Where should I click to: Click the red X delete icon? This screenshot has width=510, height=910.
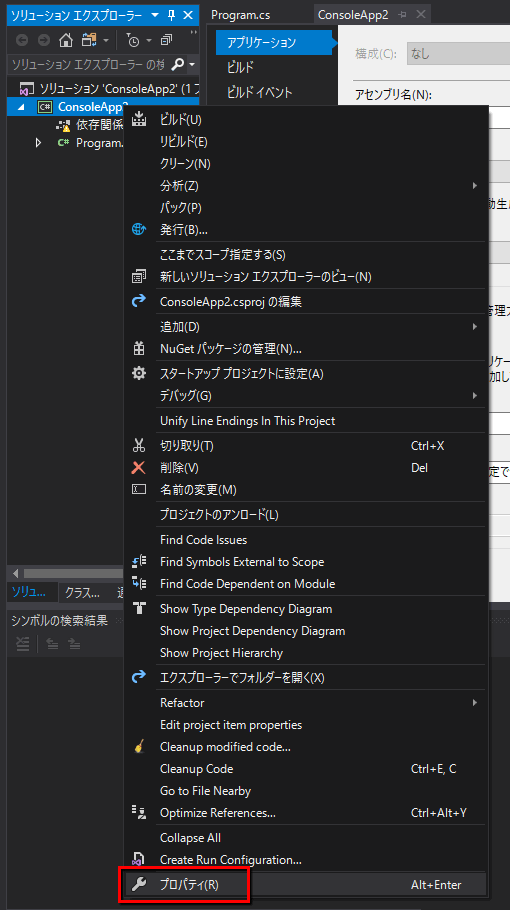(x=139, y=467)
